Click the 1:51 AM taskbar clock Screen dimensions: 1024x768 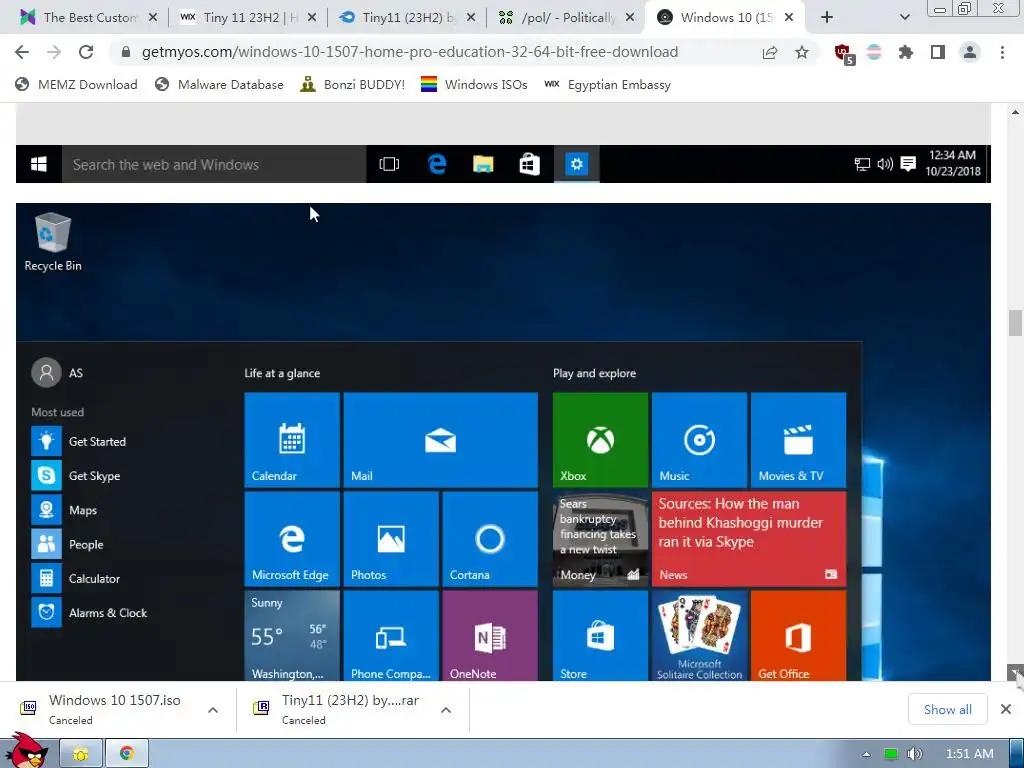pos(970,754)
